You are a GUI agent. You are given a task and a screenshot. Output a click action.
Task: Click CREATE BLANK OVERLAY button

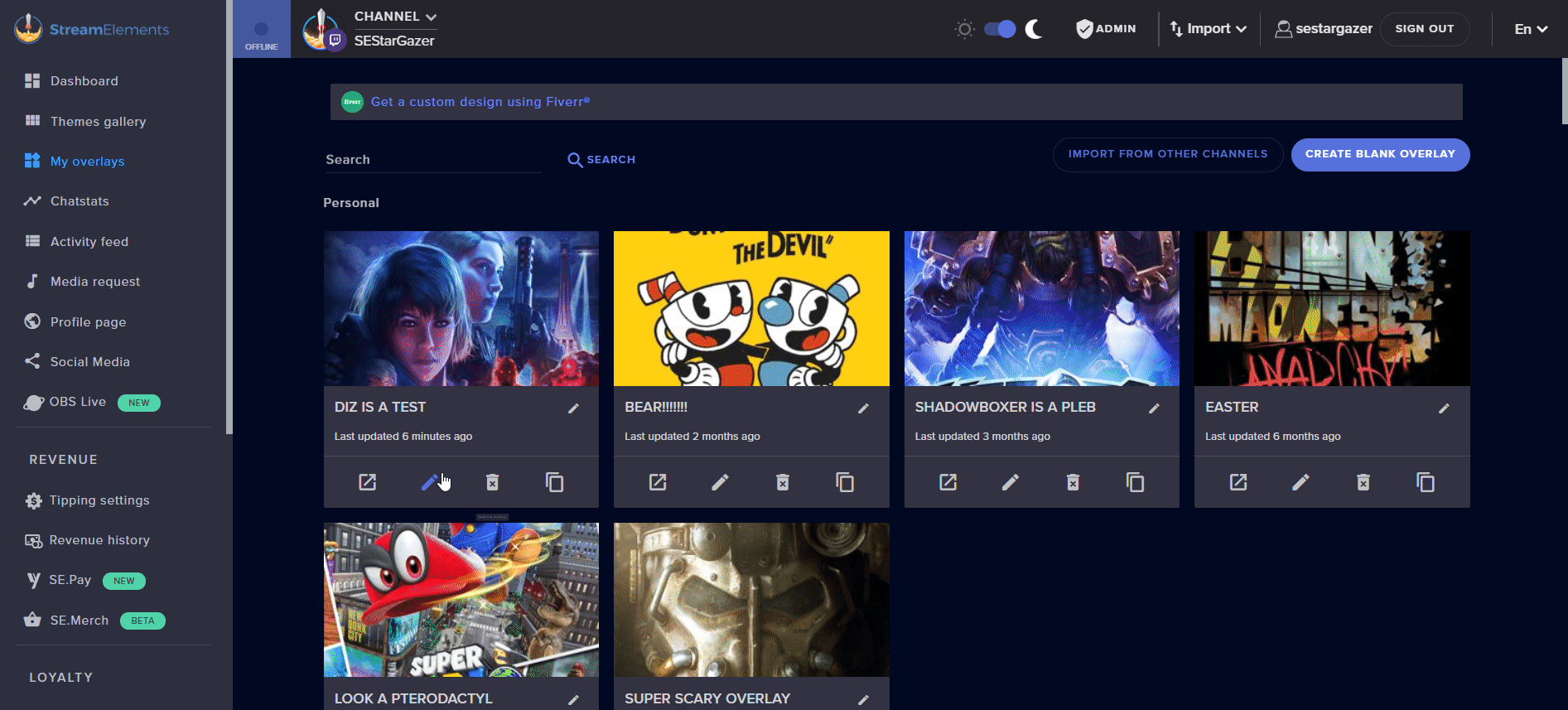pyautogui.click(x=1380, y=154)
